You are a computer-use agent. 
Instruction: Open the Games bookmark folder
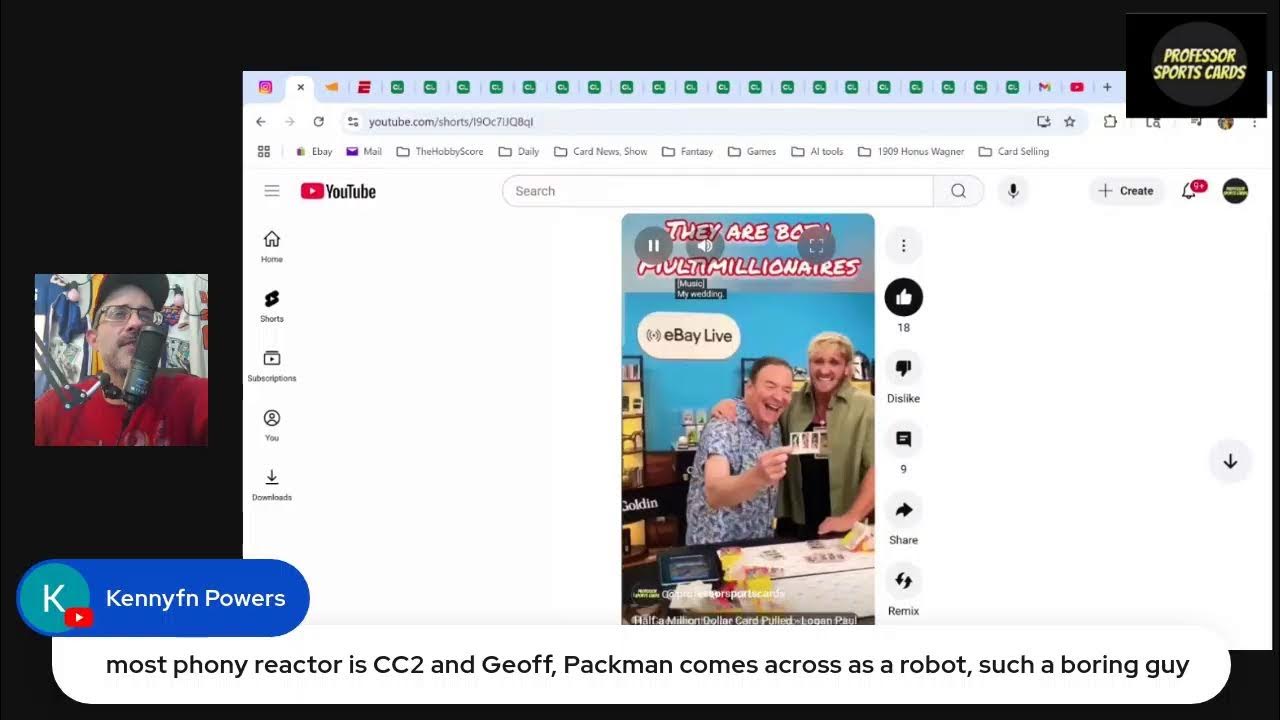pos(752,152)
